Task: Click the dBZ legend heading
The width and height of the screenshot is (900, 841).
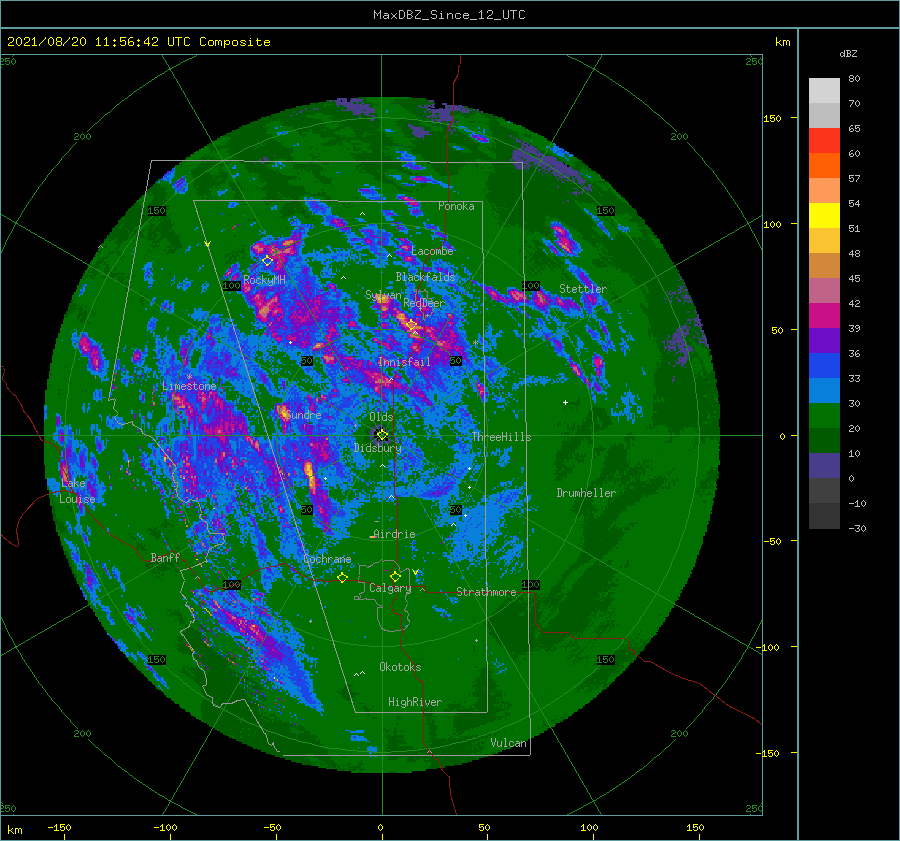Action: click(x=848, y=54)
